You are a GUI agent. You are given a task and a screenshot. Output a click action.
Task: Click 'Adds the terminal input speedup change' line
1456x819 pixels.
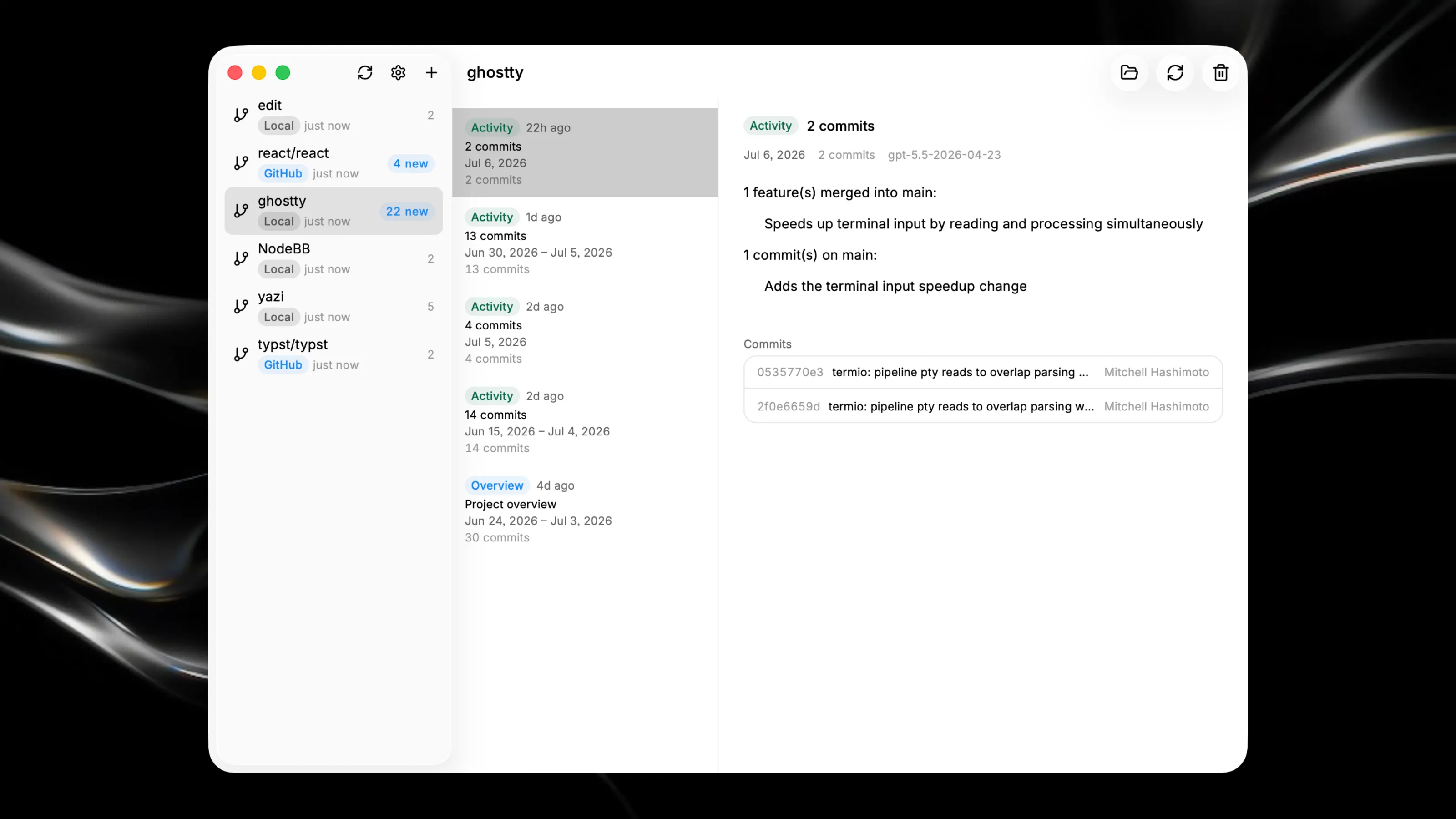pyautogui.click(x=895, y=286)
